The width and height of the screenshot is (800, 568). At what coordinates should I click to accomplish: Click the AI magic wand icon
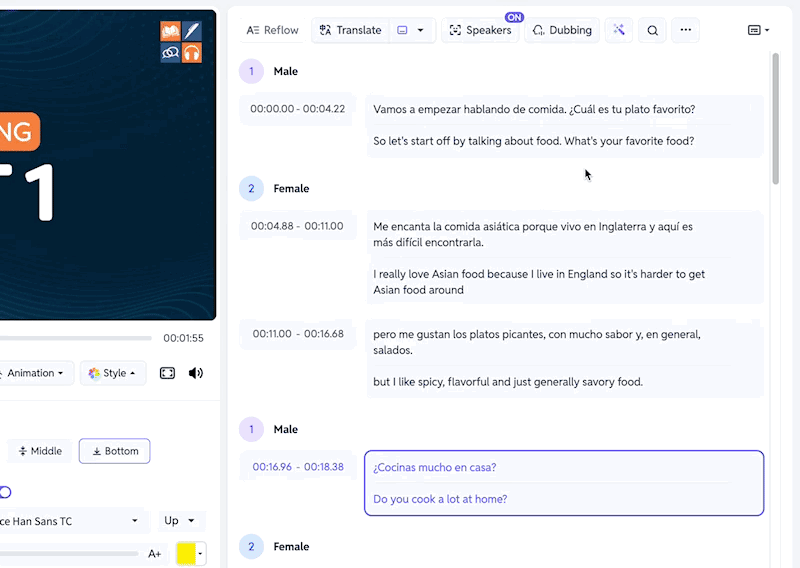coord(619,30)
